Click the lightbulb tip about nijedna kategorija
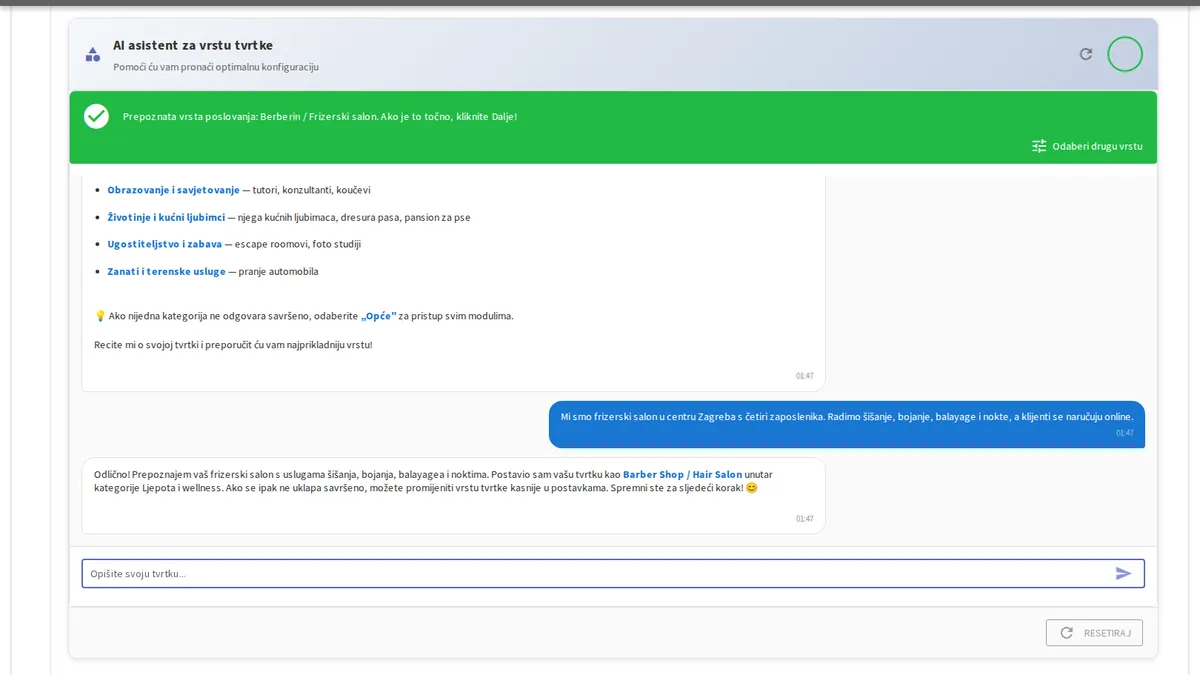Screen dimensions: 1200x675 pyautogui.click(x=303, y=316)
